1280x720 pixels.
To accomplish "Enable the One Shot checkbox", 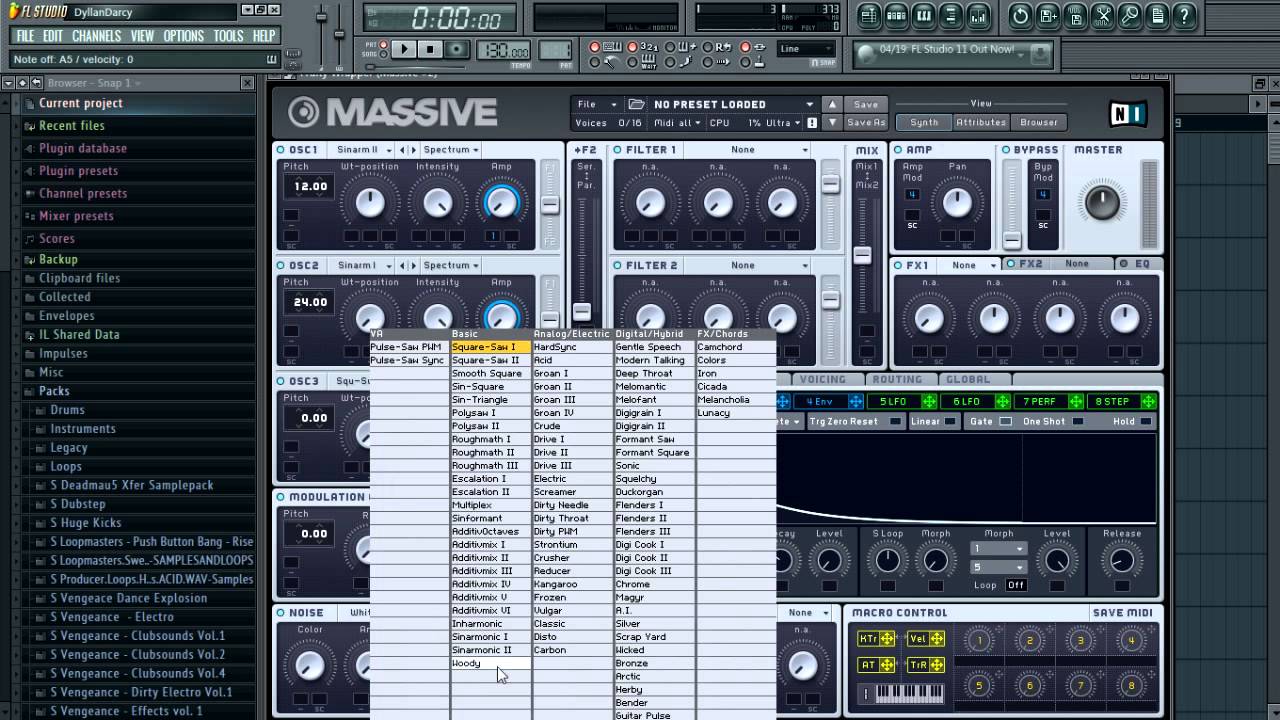I will (1077, 422).
